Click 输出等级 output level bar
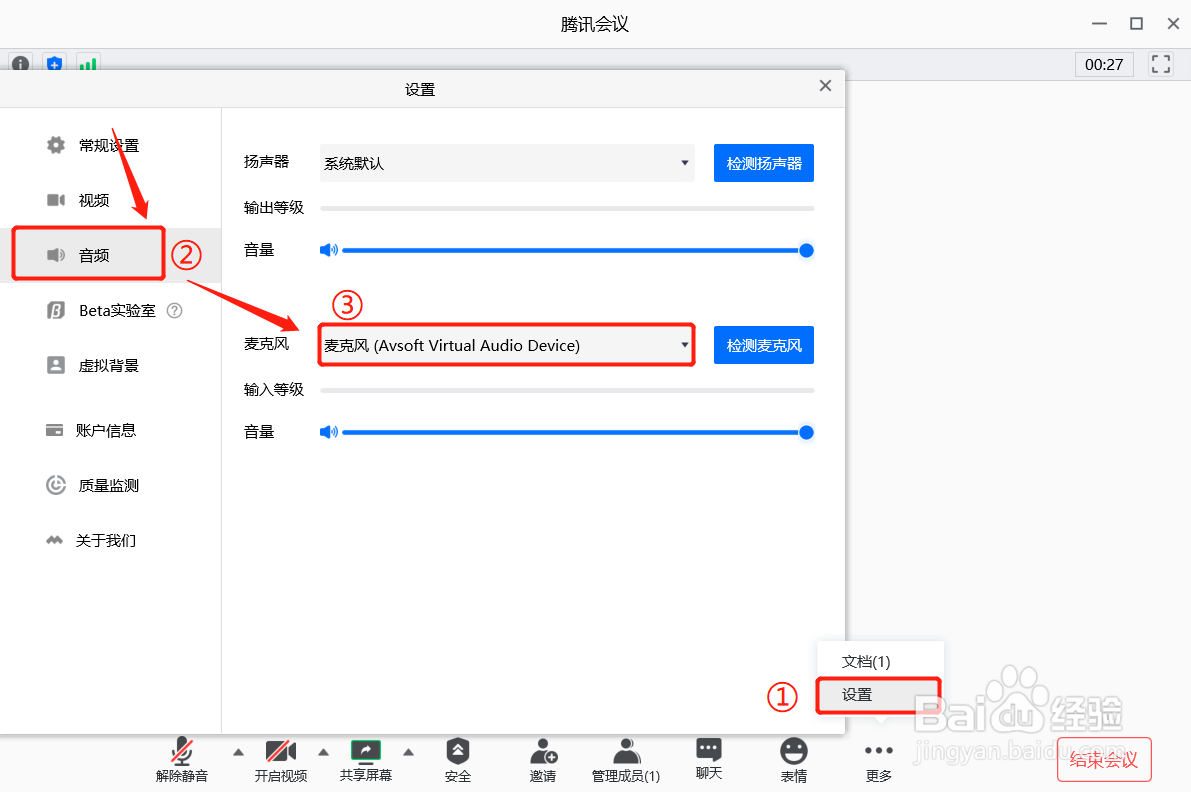The height and width of the screenshot is (792, 1191). tap(567, 208)
